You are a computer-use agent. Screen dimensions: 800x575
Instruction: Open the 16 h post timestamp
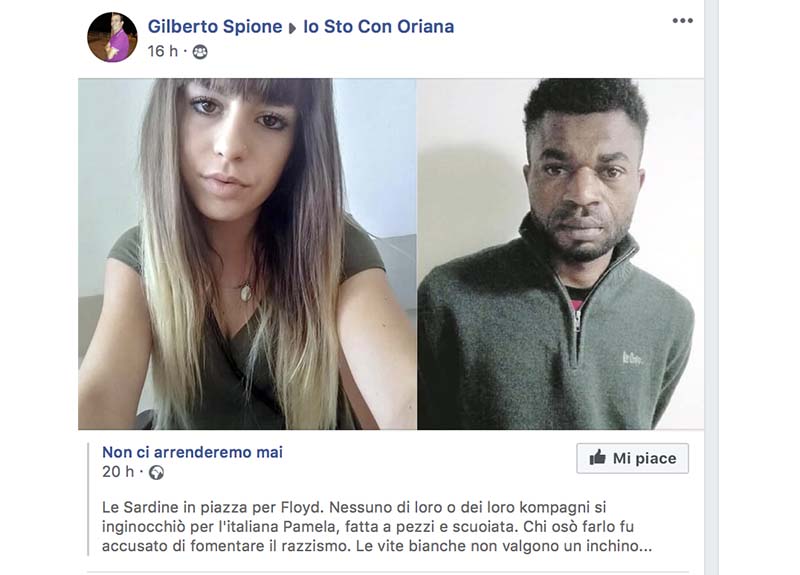(x=163, y=51)
